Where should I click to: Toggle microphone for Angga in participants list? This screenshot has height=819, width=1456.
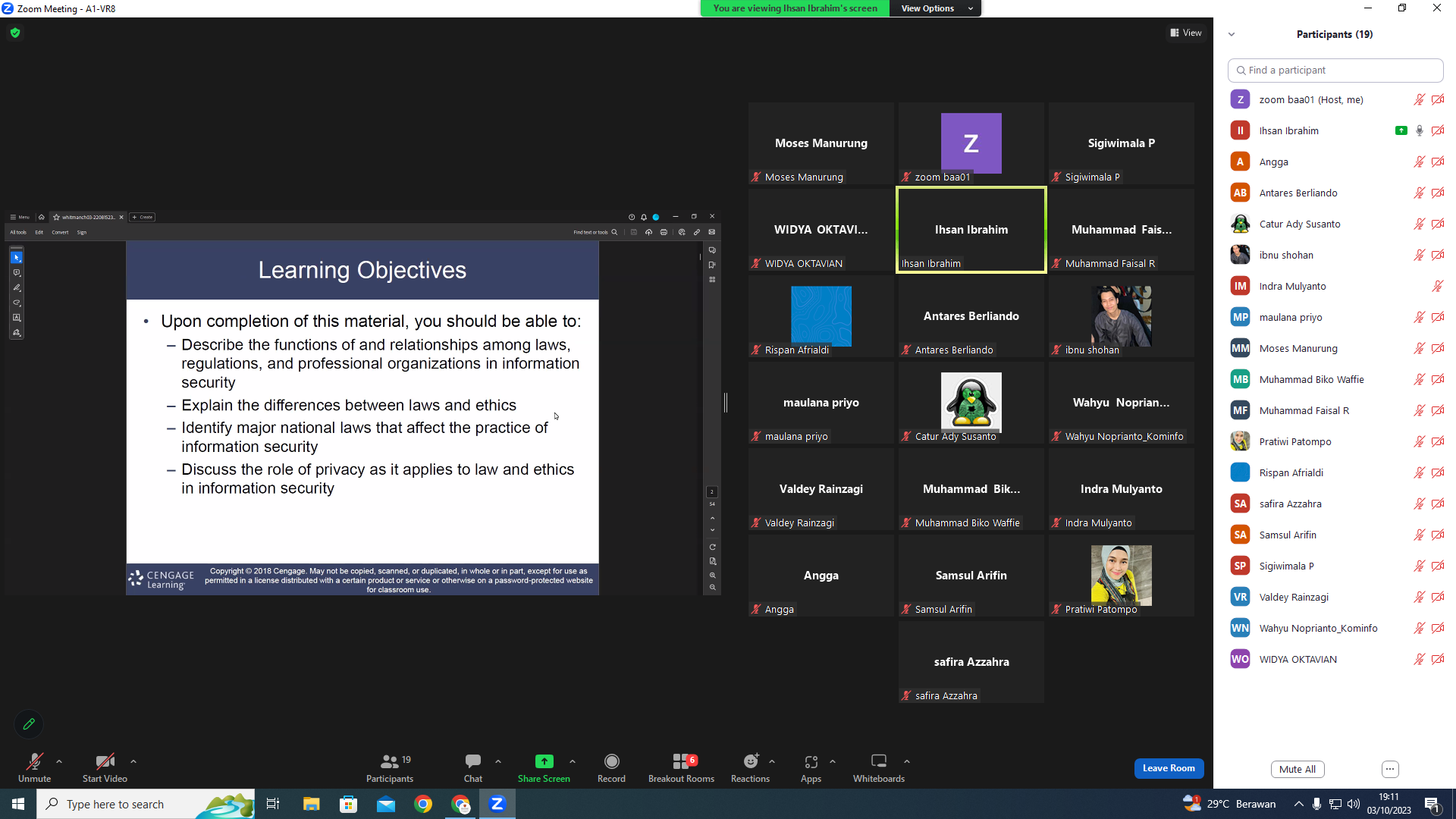(x=1419, y=162)
